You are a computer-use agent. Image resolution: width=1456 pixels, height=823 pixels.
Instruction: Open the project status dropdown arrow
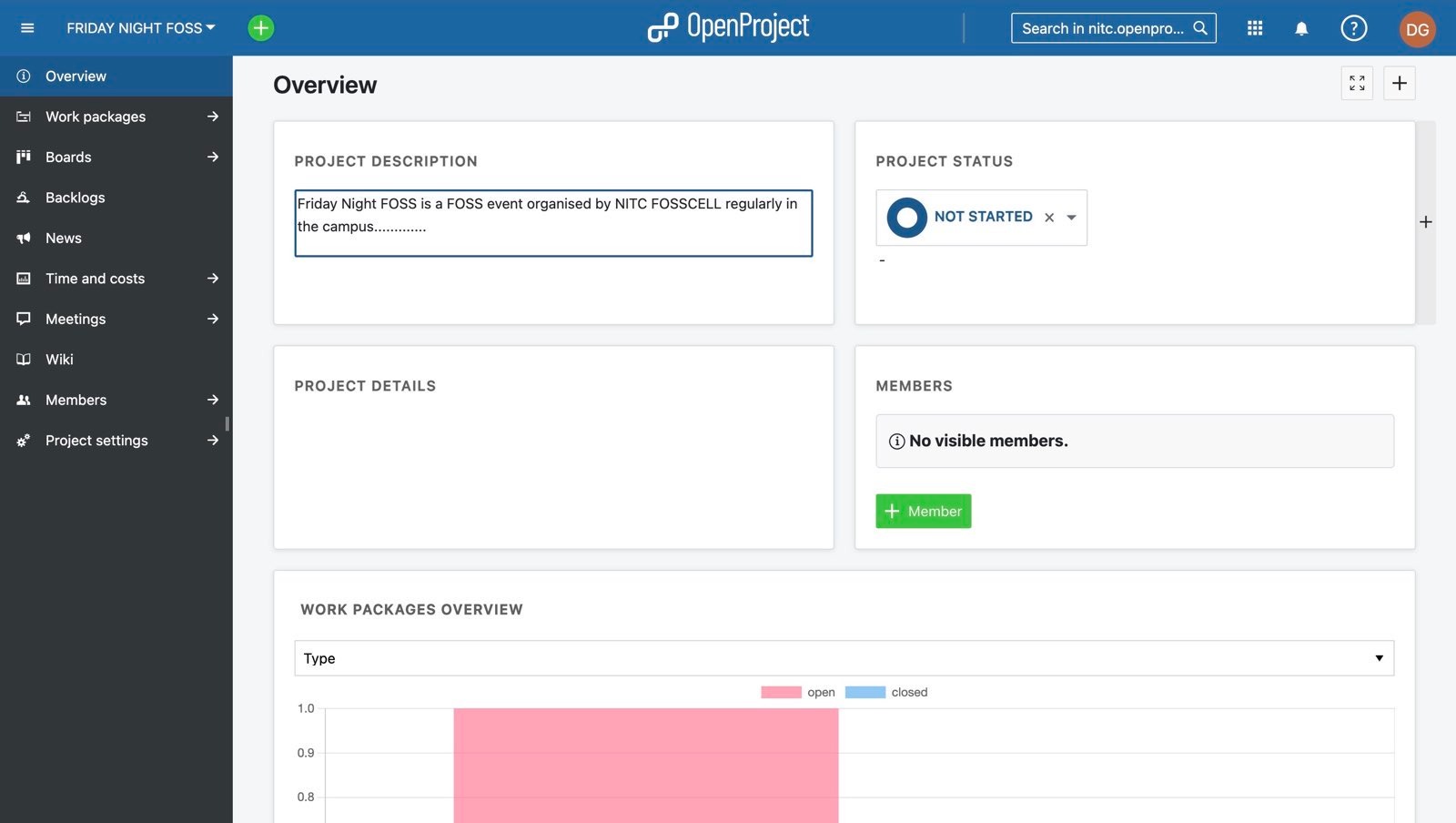pyautogui.click(x=1071, y=218)
